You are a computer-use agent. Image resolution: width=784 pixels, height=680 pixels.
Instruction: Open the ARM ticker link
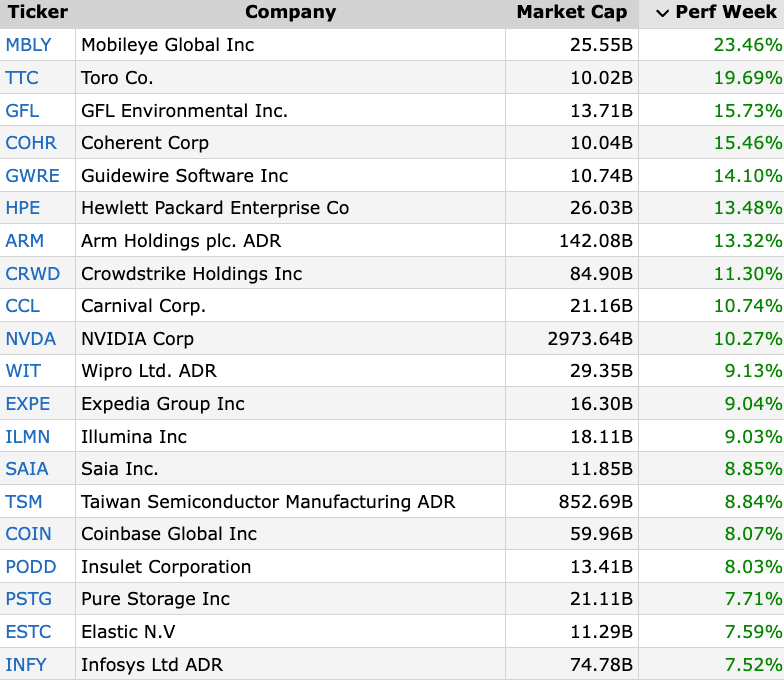coord(25,241)
